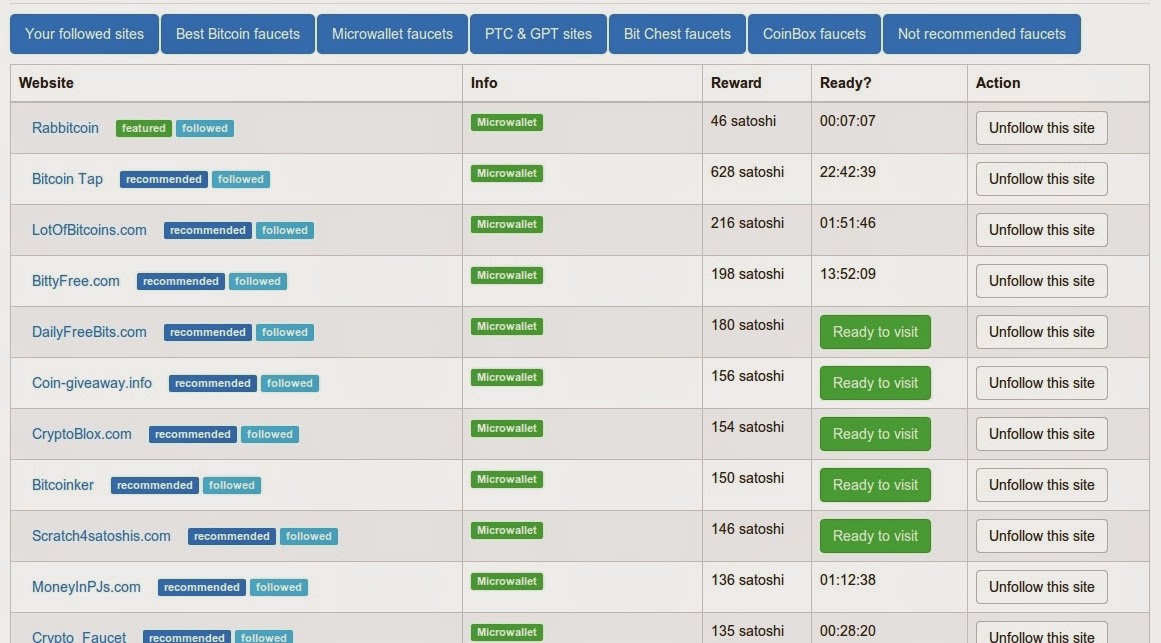Click the followed badge for CryptoBlox.com
This screenshot has height=643, width=1161.
tap(270, 435)
